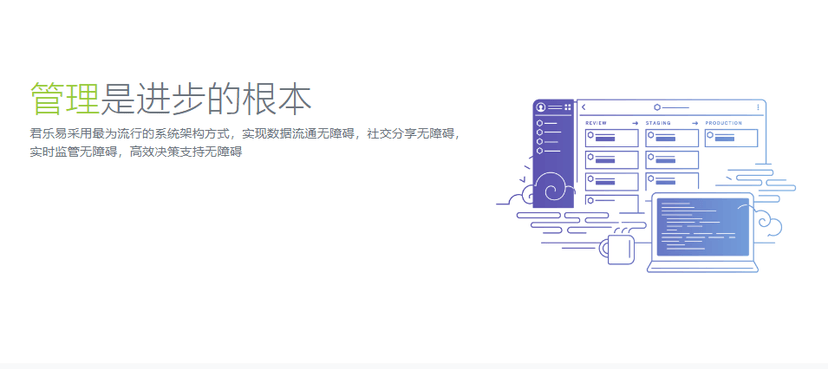Click the 是进步的根本 heading text
Screen dimensions: 828x369
tap(206, 99)
